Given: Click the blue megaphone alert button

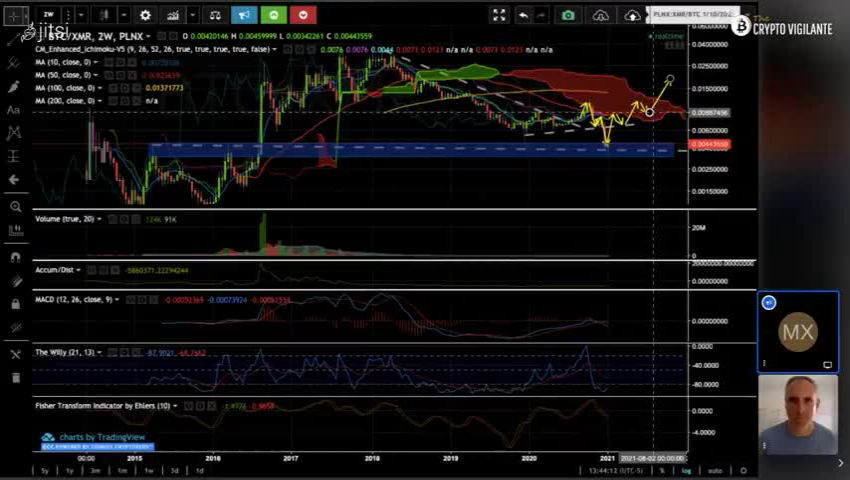Looking at the screenshot, I should [244, 15].
